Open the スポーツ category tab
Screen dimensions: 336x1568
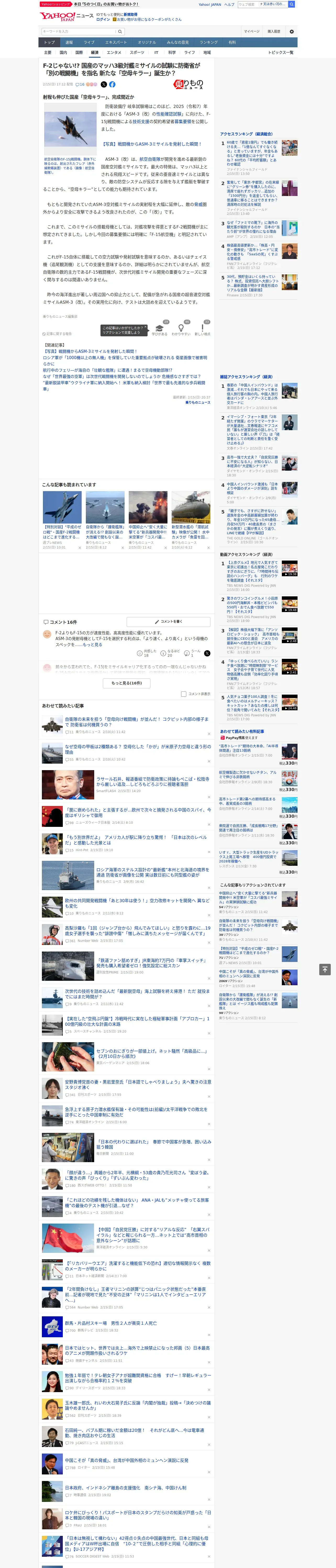coord(137,52)
